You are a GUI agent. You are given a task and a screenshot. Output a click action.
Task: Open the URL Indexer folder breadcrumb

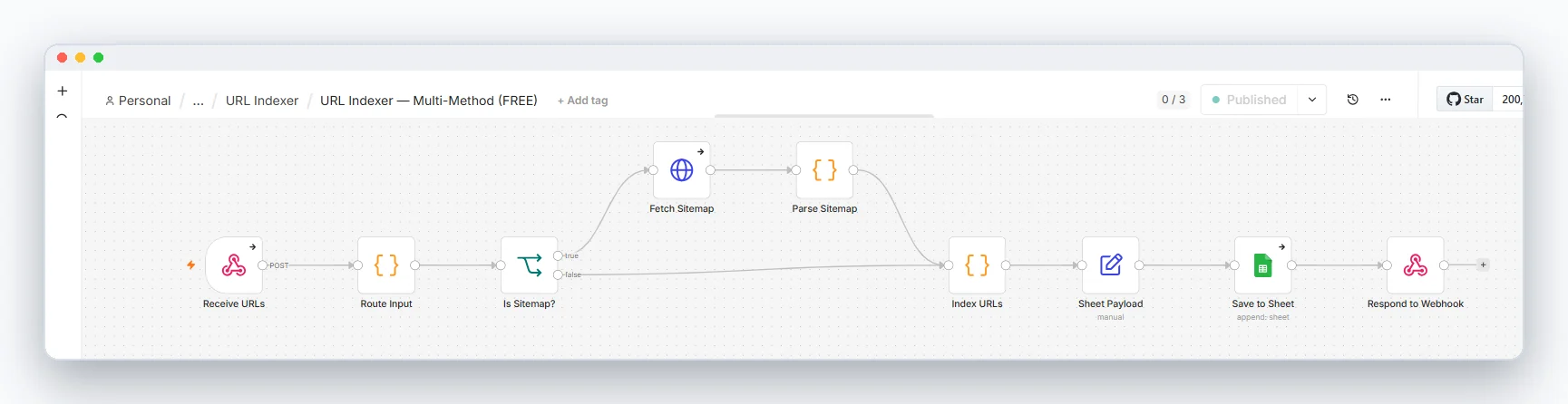coord(262,101)
